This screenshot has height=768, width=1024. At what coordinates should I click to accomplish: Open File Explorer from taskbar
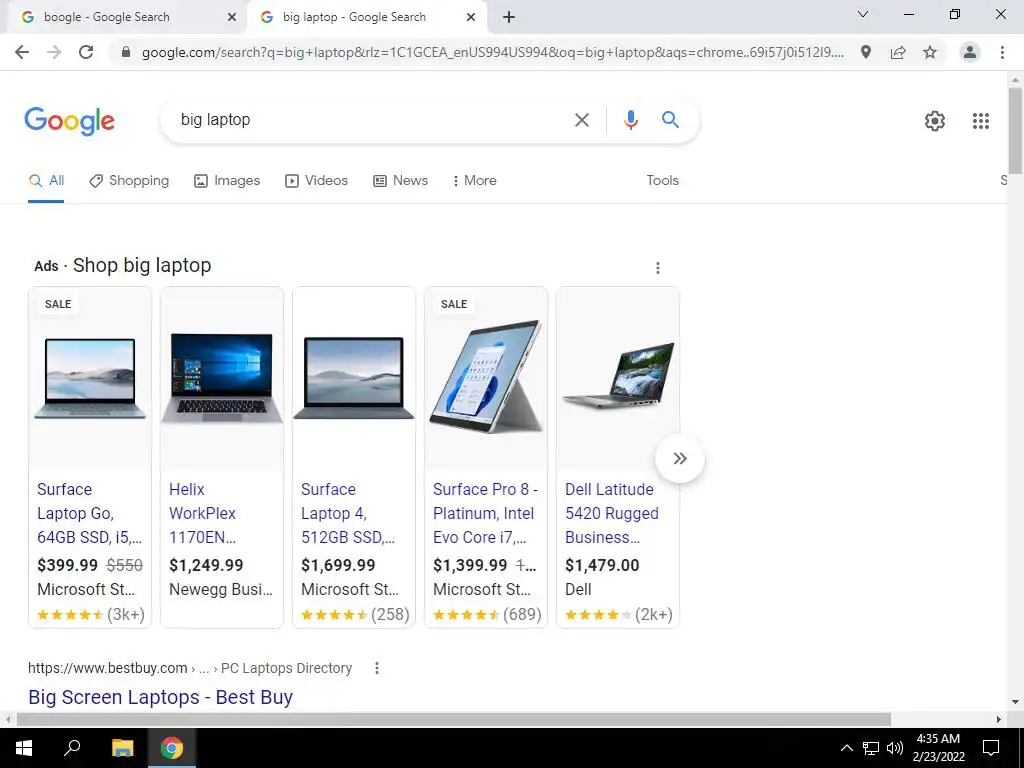pyautogui.click(x=122, y=748)
